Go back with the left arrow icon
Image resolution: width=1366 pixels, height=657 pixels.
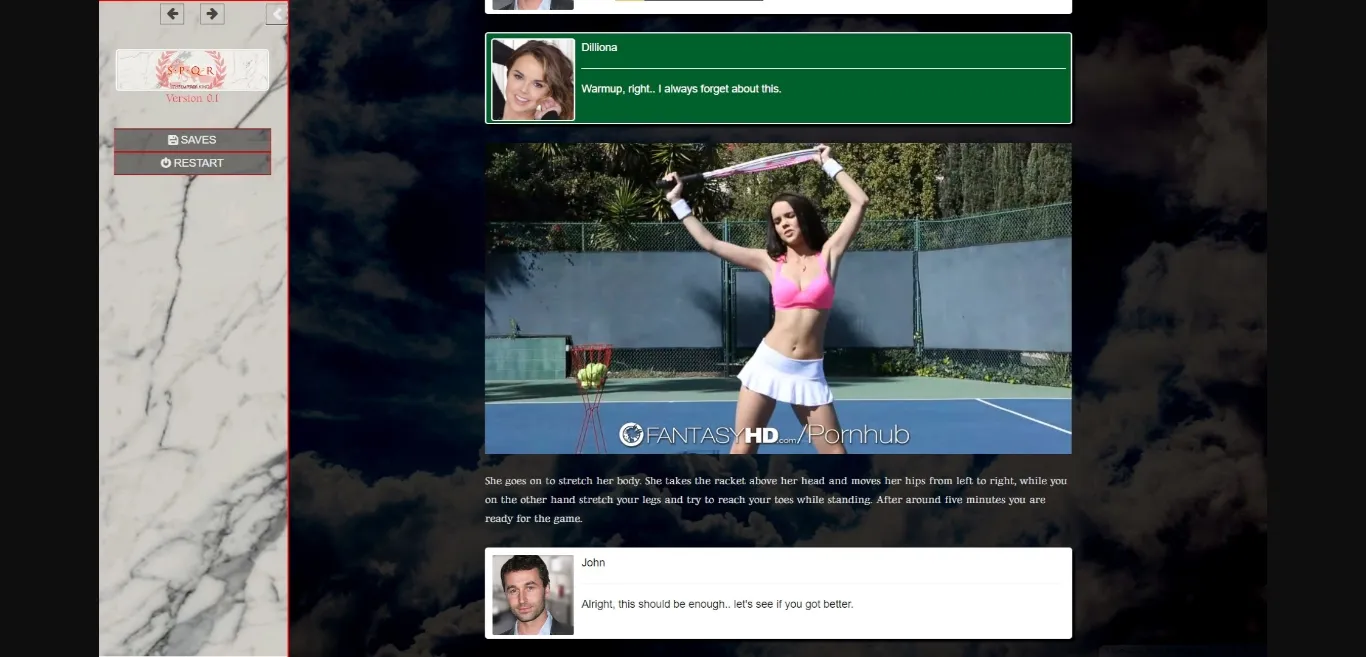pos(172,14)
